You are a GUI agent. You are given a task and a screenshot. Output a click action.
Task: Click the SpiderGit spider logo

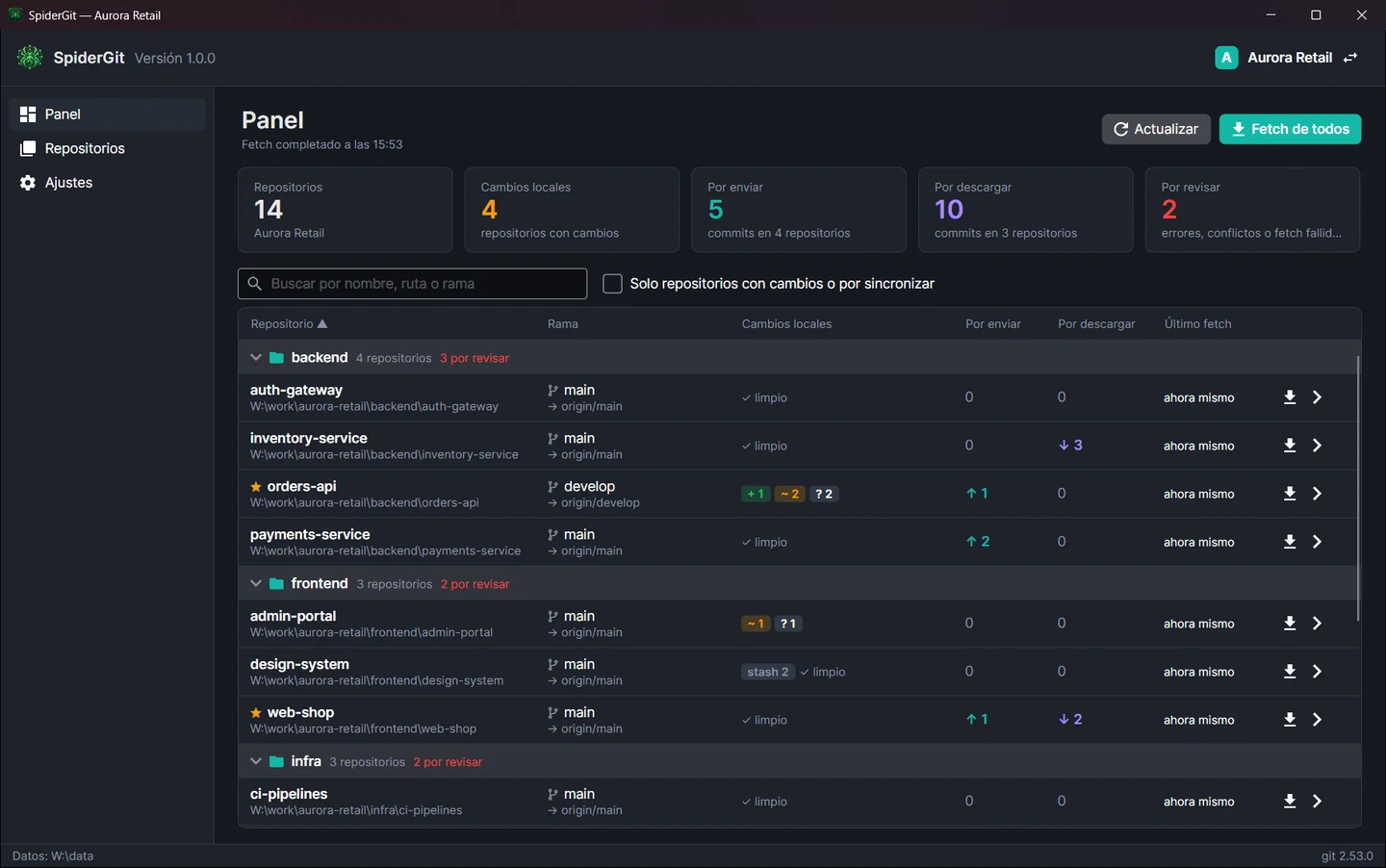30,58
